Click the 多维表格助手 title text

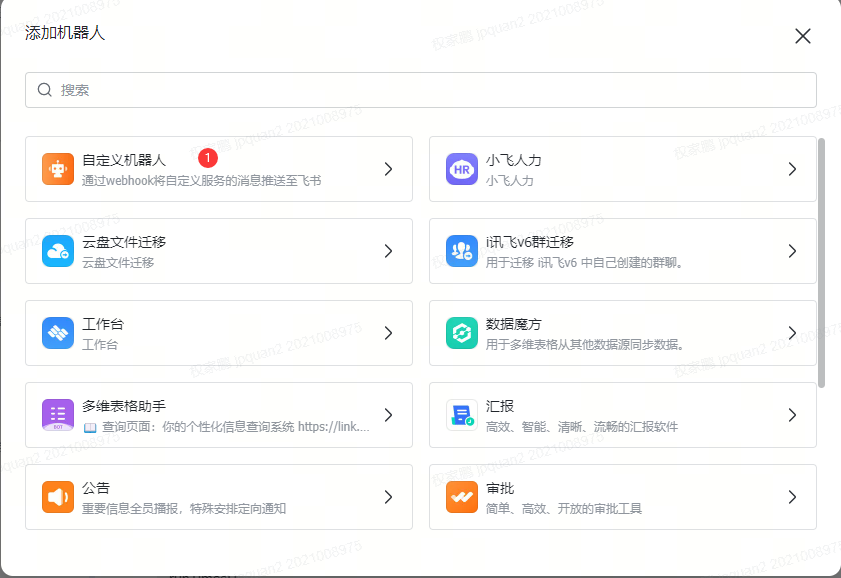pyautogui.click(x=124, y=406)
